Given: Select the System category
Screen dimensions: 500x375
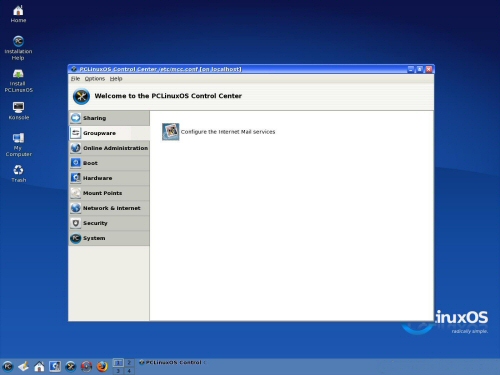Looking at the screenshot, I should [109, 238].
